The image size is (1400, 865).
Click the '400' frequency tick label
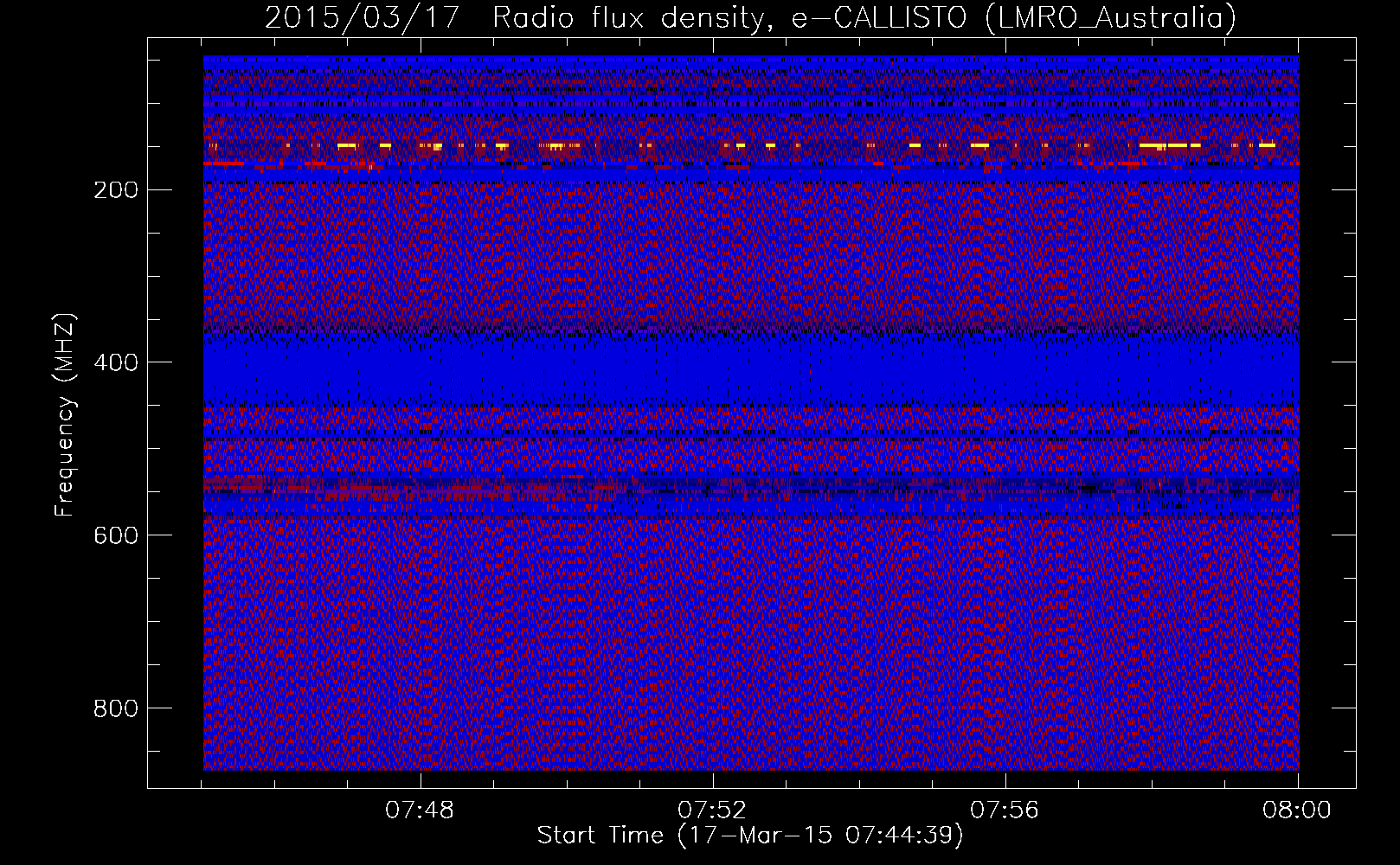point(115,362)
